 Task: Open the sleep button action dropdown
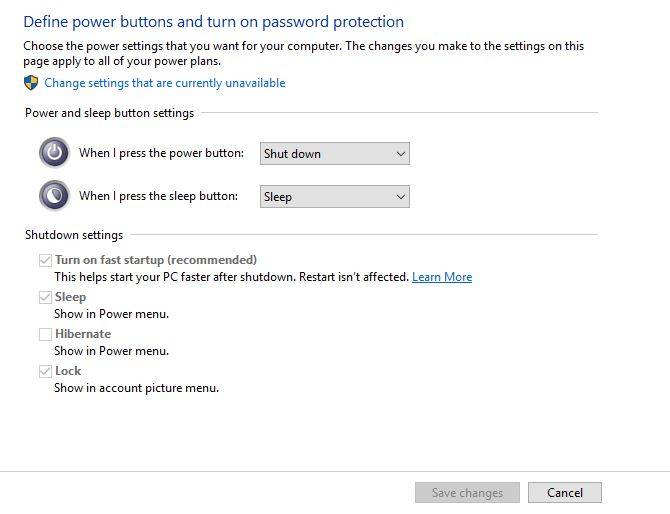(334, 197)
